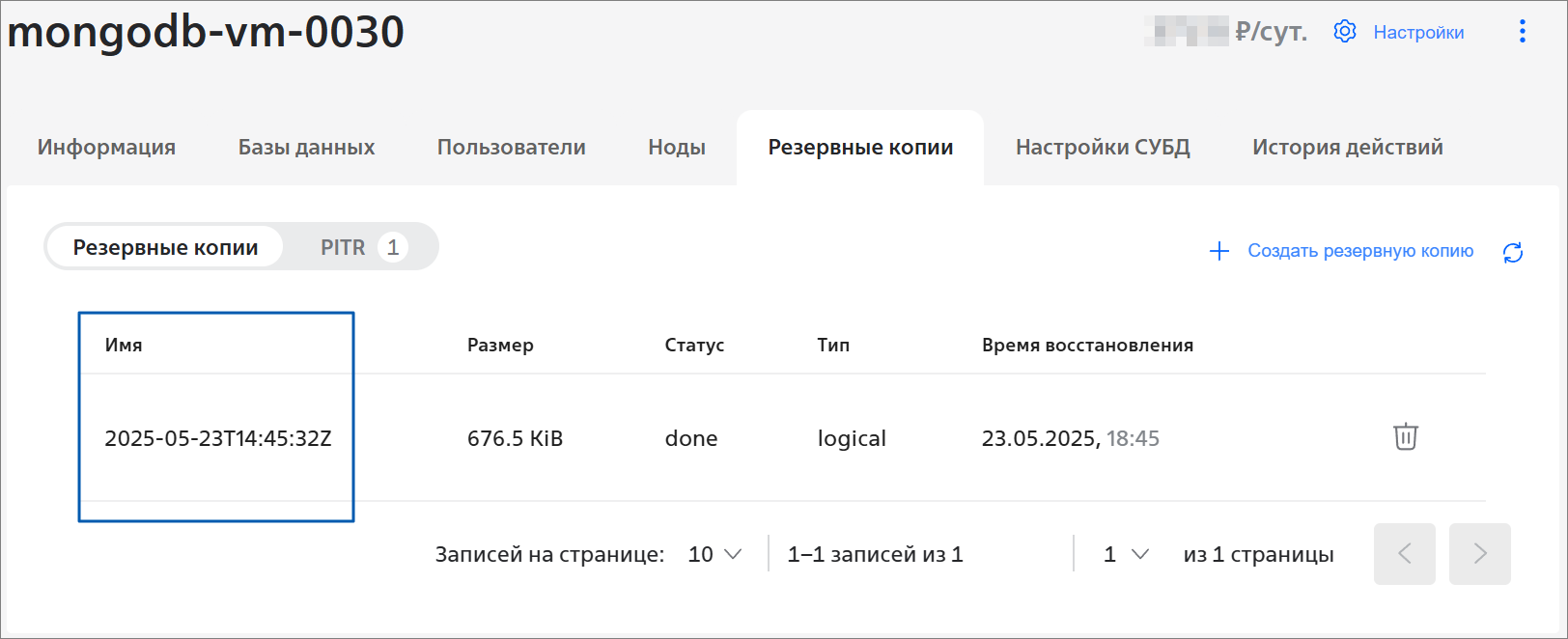Click the plus icon to create backup

pos(1219,251)
